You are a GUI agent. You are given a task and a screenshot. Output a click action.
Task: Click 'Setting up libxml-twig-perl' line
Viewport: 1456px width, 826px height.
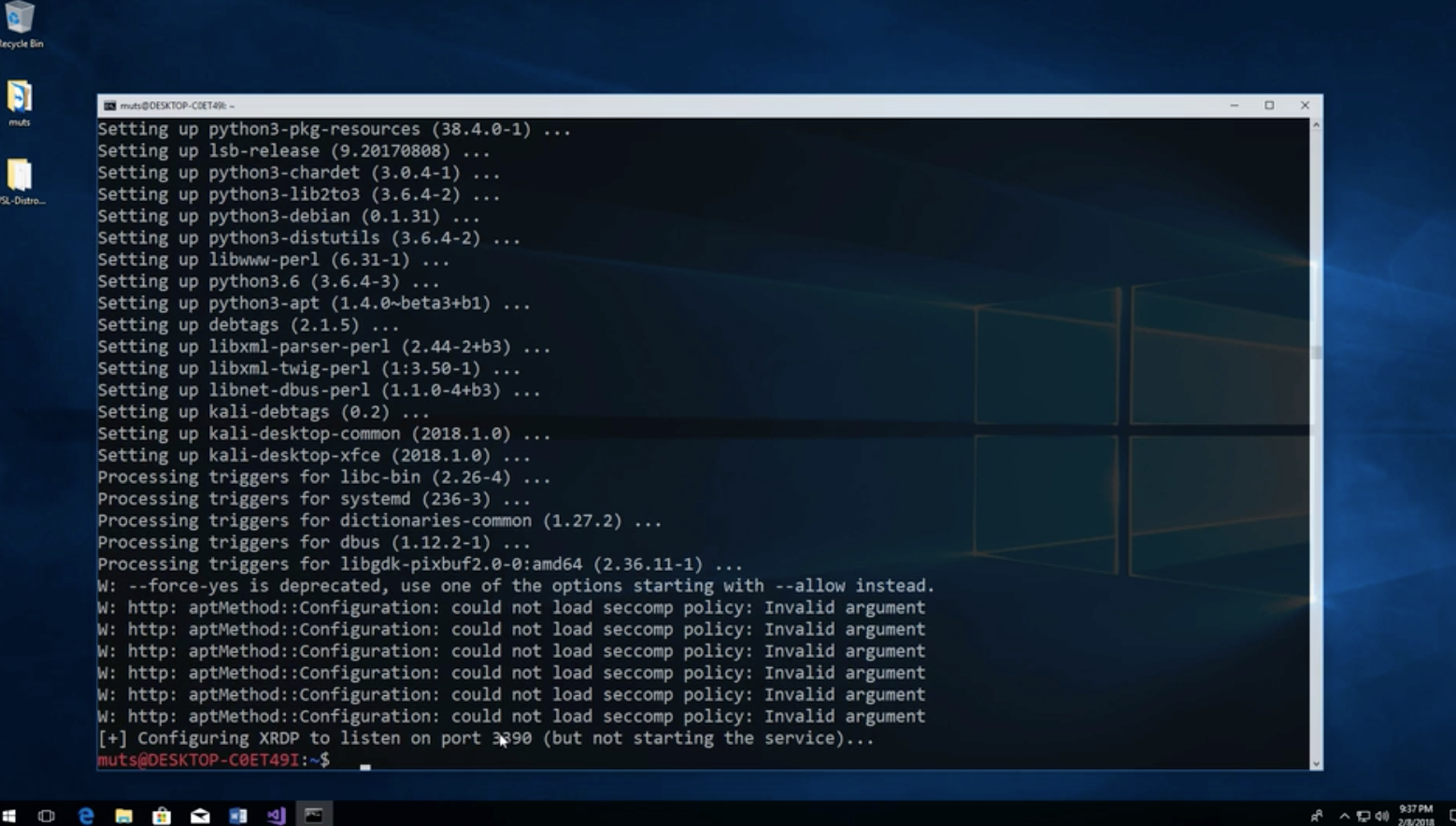tap(308, 368)
